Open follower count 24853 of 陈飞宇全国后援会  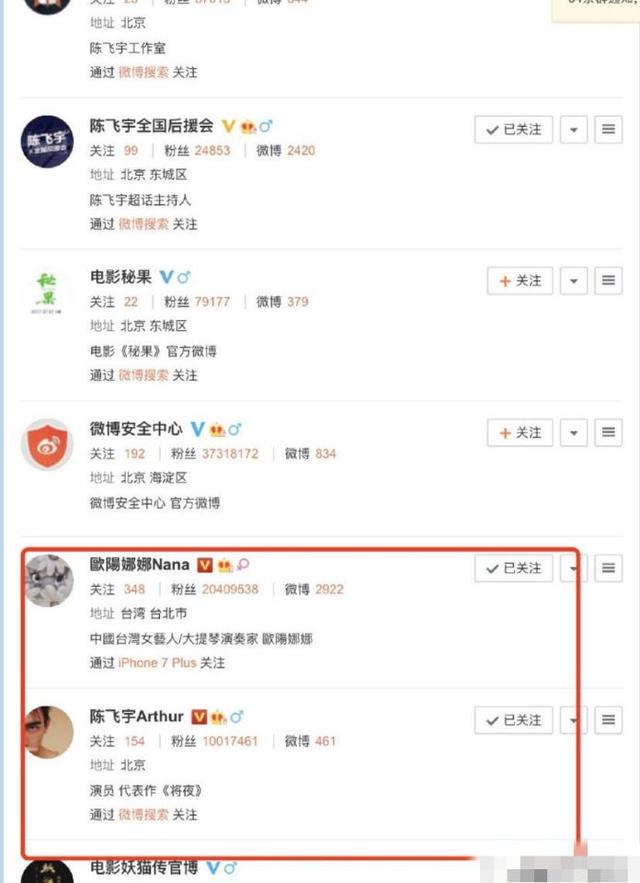(x=212, y=150)
